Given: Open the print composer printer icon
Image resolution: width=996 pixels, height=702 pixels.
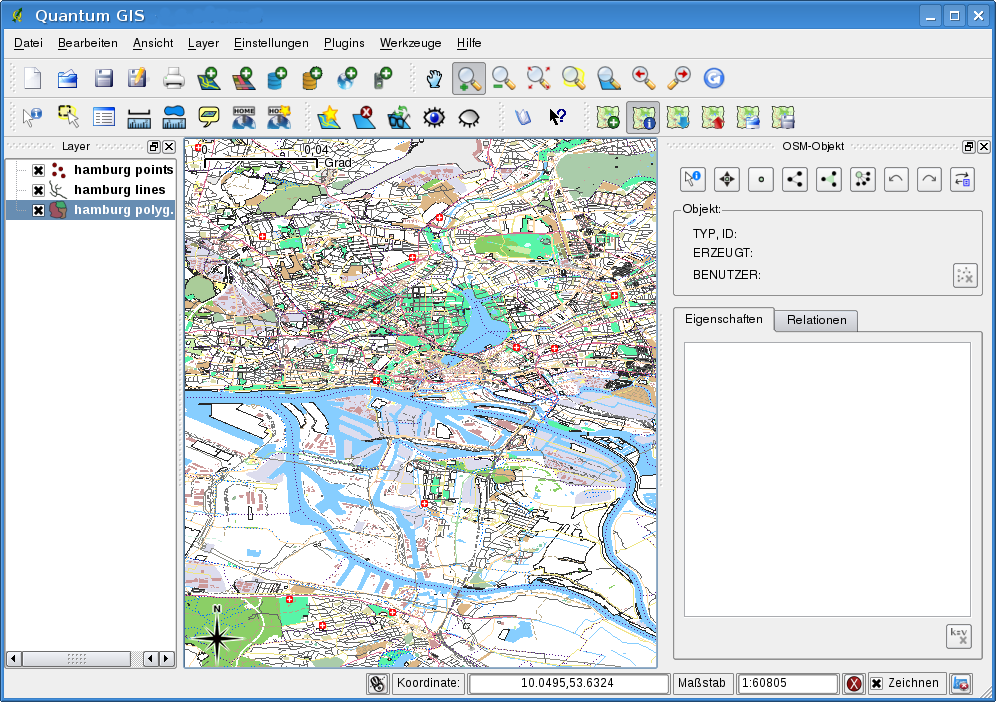Looking at the screenshot, I should [x=173, y=78].
